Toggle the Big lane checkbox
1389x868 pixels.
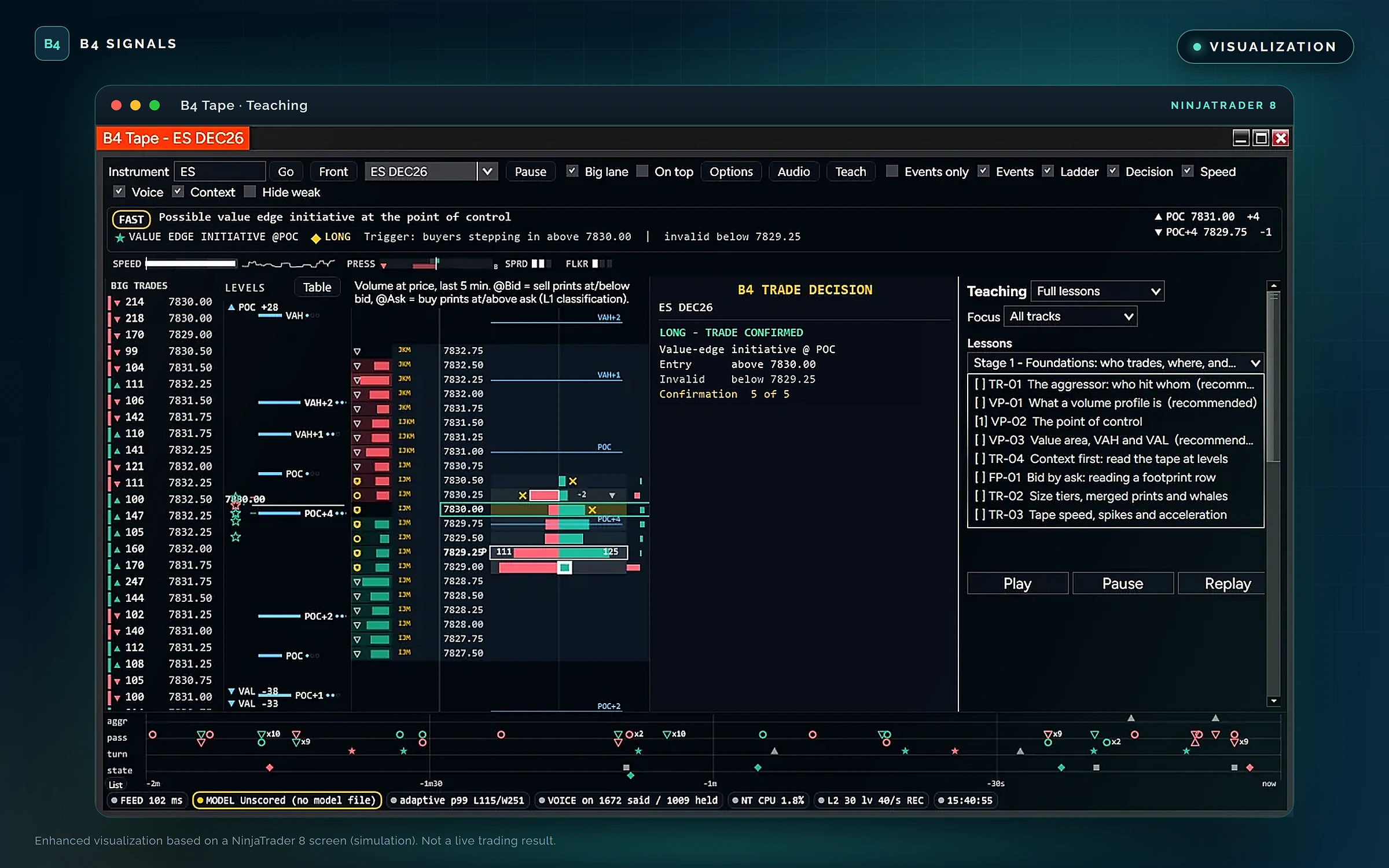572,171
